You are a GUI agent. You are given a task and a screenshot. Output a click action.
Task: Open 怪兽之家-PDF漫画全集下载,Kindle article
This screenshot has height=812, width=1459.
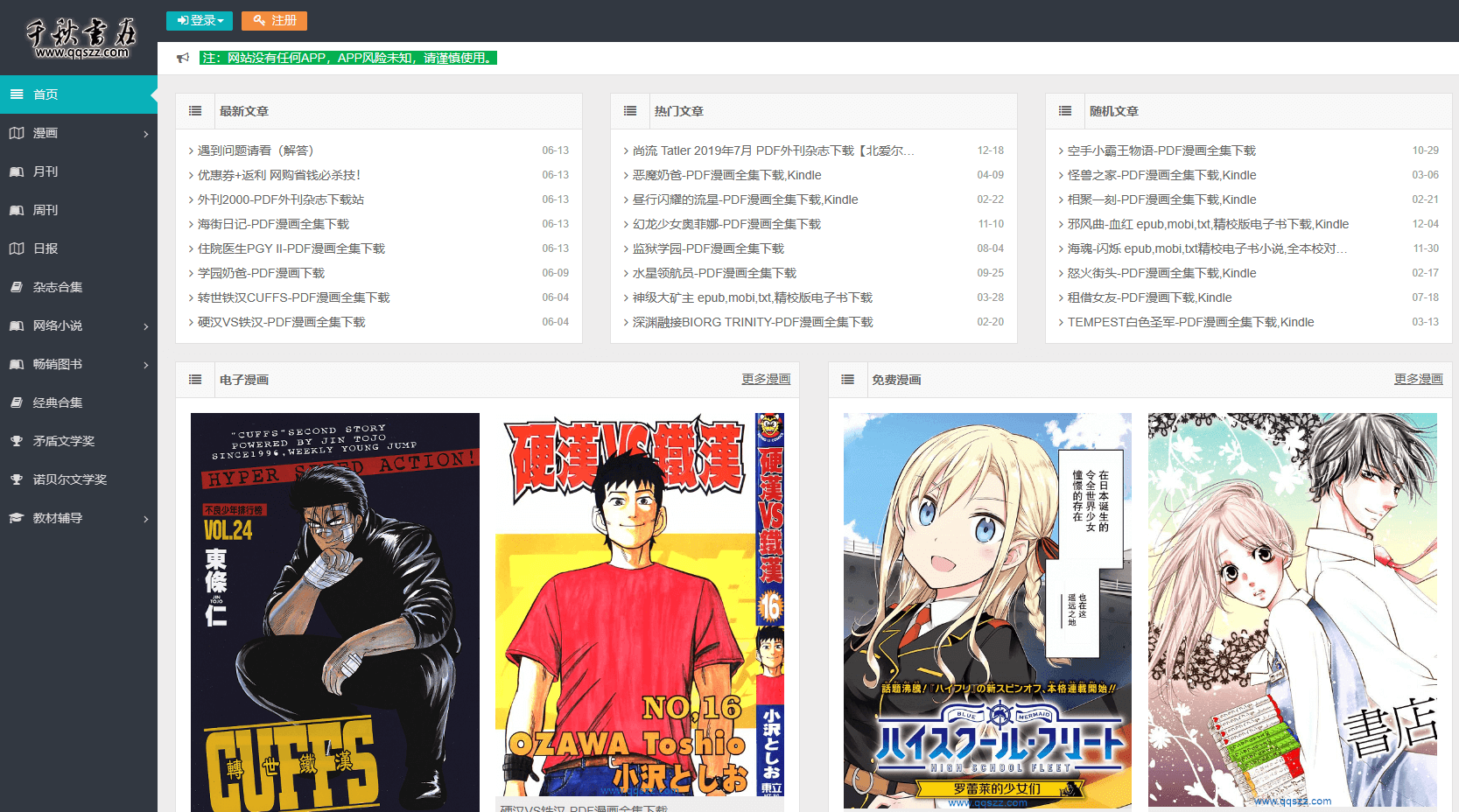pos(1162,175)
